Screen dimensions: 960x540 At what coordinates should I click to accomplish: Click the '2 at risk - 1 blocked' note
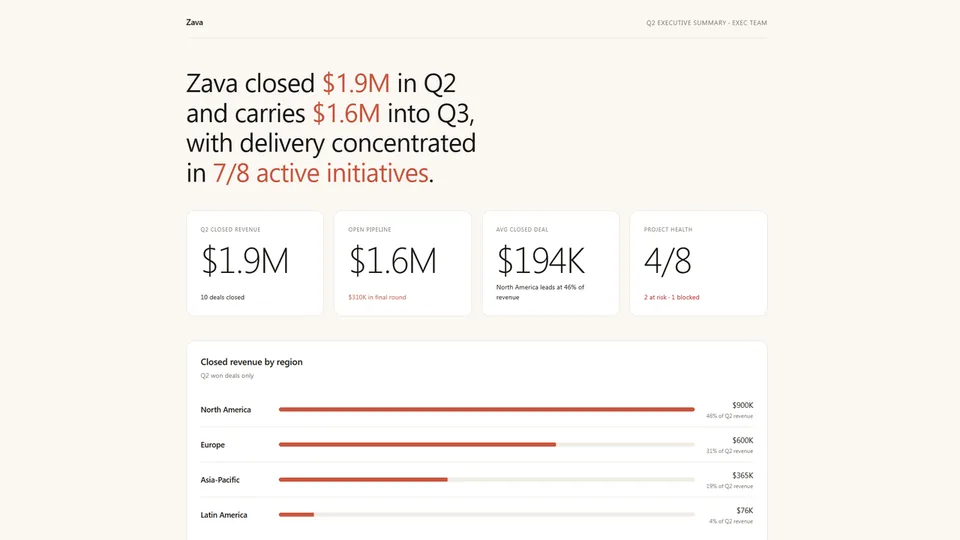671,297
